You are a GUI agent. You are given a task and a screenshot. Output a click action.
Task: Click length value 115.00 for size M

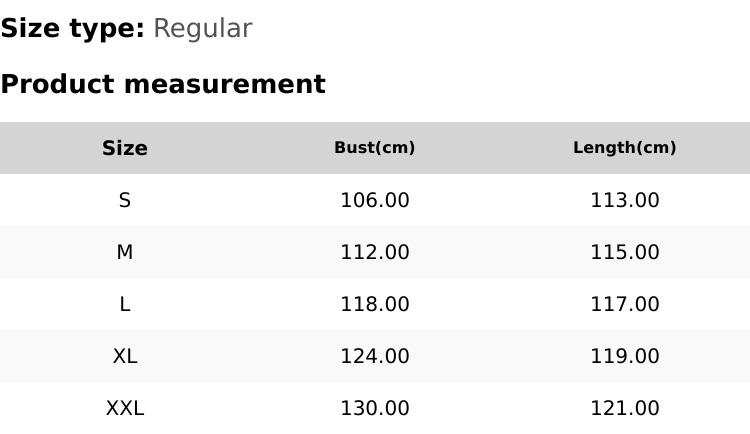pos(625,252)
